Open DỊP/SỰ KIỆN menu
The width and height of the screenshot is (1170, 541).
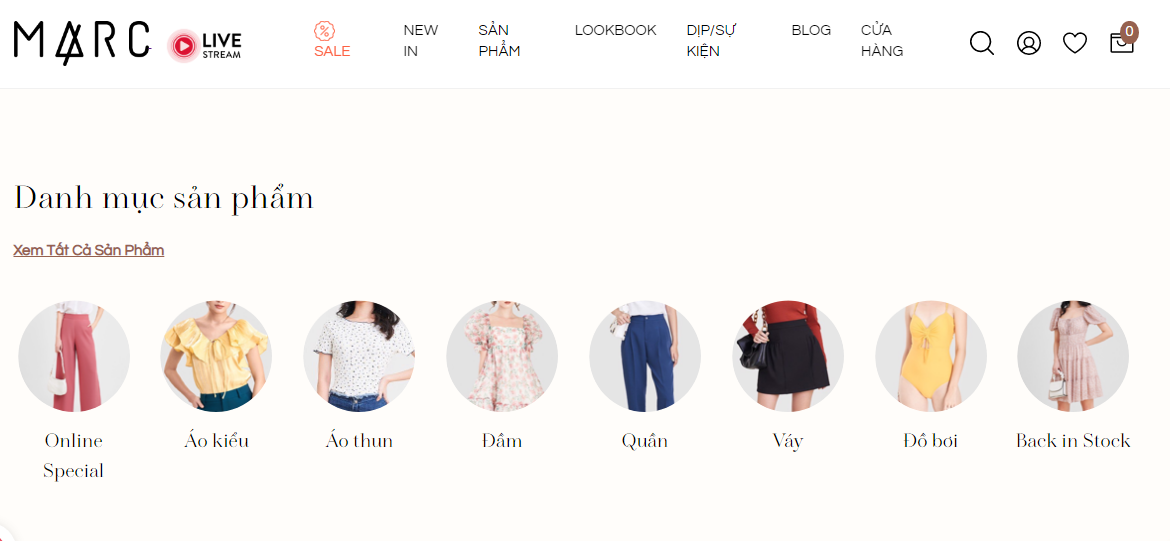click(711, 40)
